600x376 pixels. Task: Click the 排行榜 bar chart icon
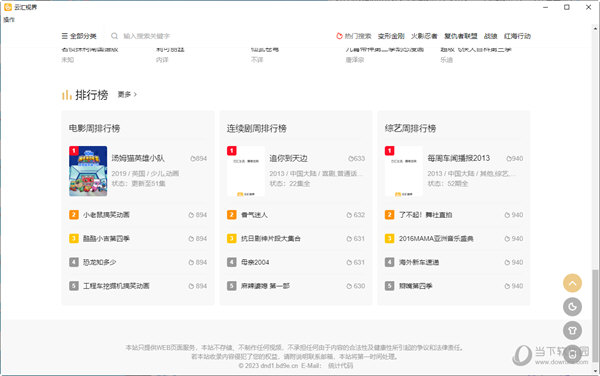tap(66, 94)
